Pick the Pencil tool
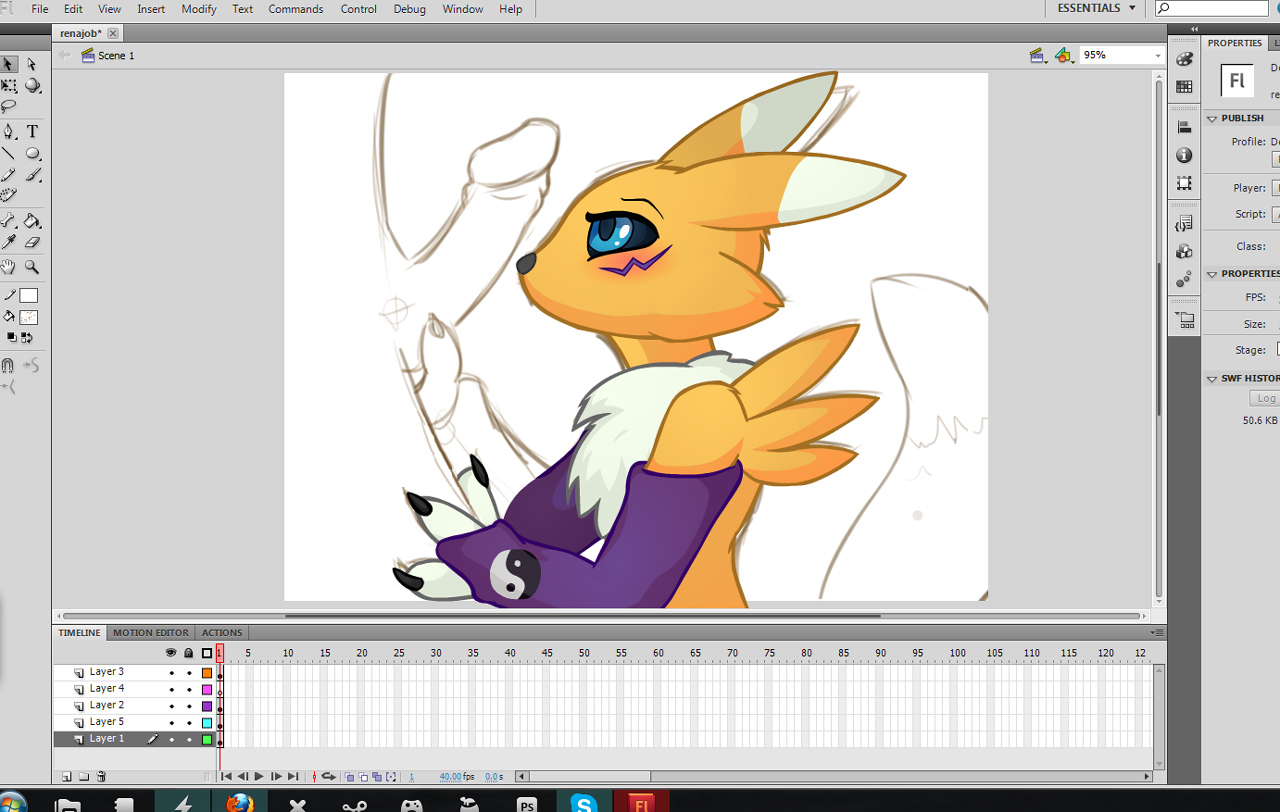1280x812 pixels. click(x=9, y=175)
